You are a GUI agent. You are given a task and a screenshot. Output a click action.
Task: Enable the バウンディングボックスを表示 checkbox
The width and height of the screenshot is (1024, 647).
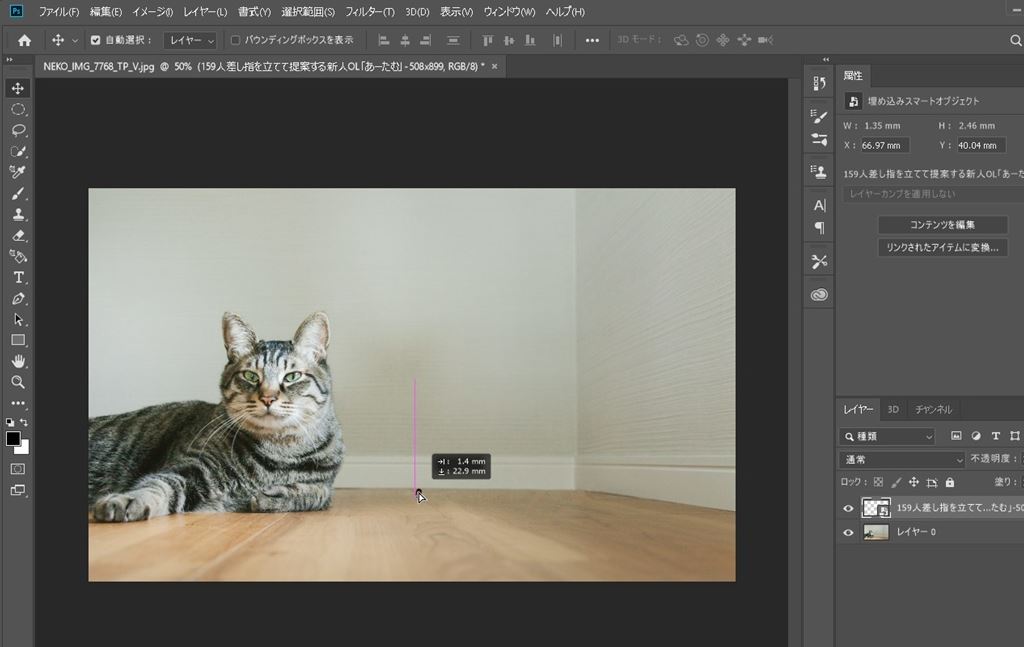(x=236, y=41)
